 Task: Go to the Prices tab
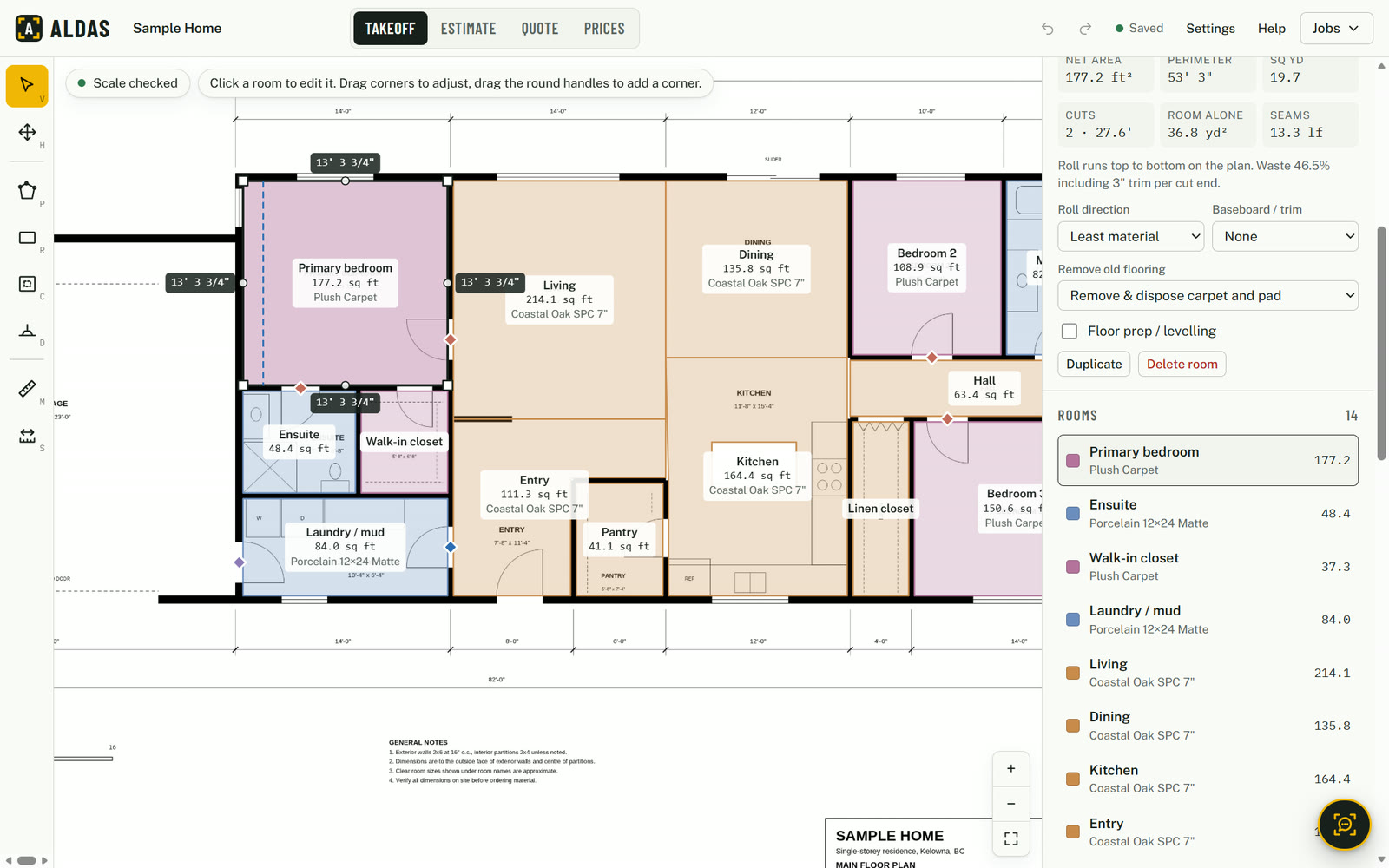point(604,29)
